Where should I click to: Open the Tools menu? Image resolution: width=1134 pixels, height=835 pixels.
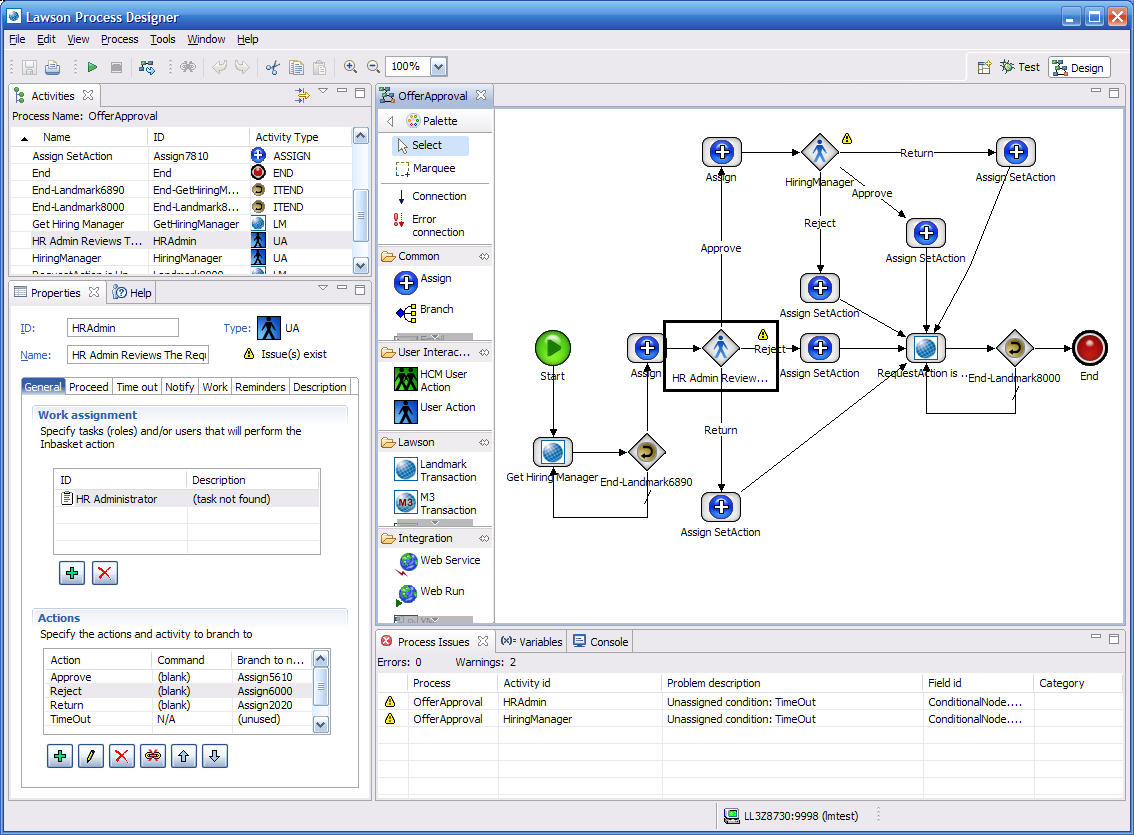163,39
